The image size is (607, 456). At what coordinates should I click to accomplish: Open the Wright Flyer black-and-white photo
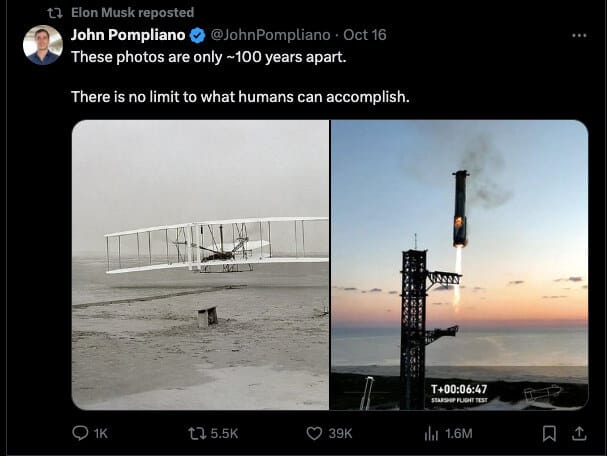point(200,264)
